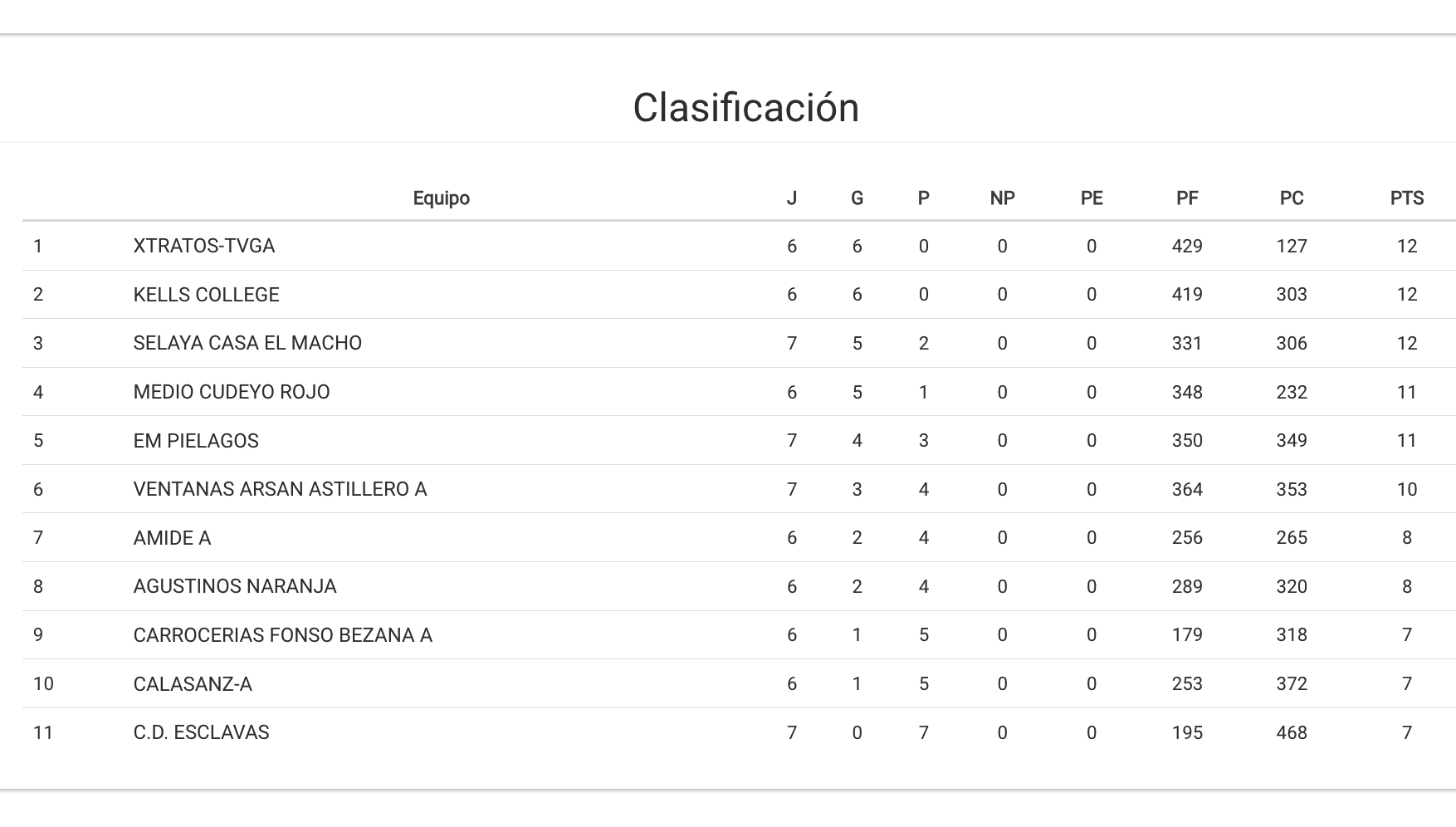Click the PTS column header

[1406, 198]
